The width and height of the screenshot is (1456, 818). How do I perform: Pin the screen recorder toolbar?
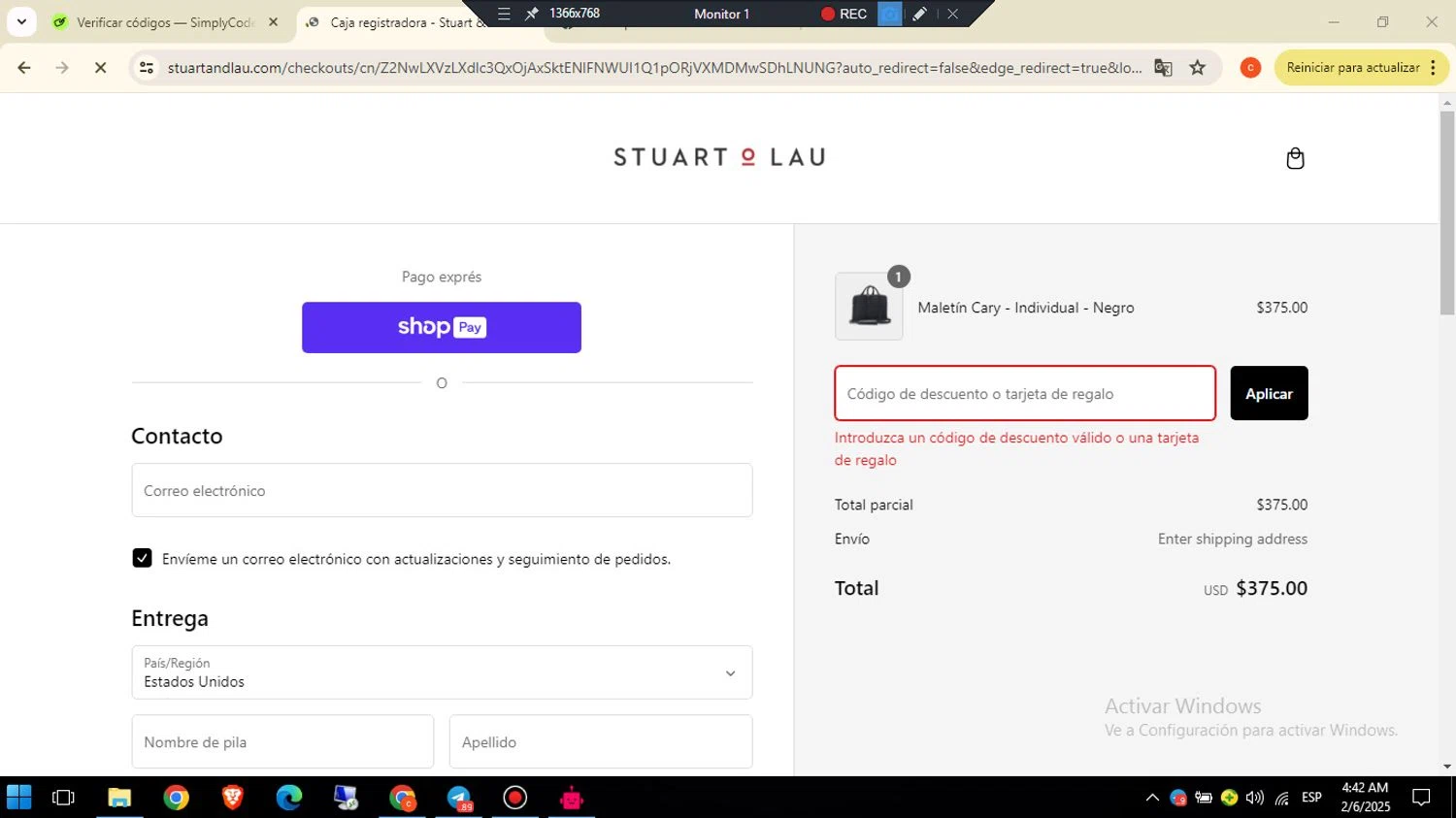point(531,14)
